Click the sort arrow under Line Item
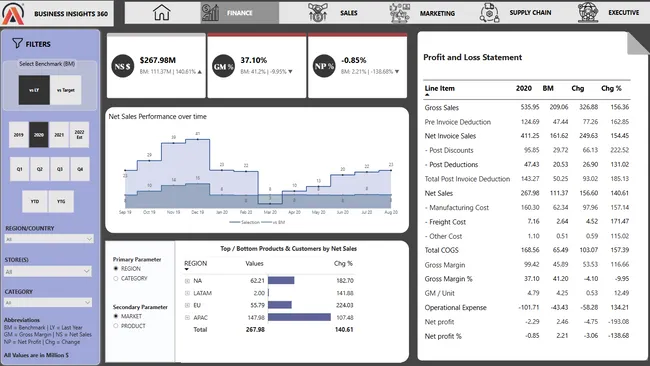The image size is (650, 366). pyautogui.click(x=427, y=95)
